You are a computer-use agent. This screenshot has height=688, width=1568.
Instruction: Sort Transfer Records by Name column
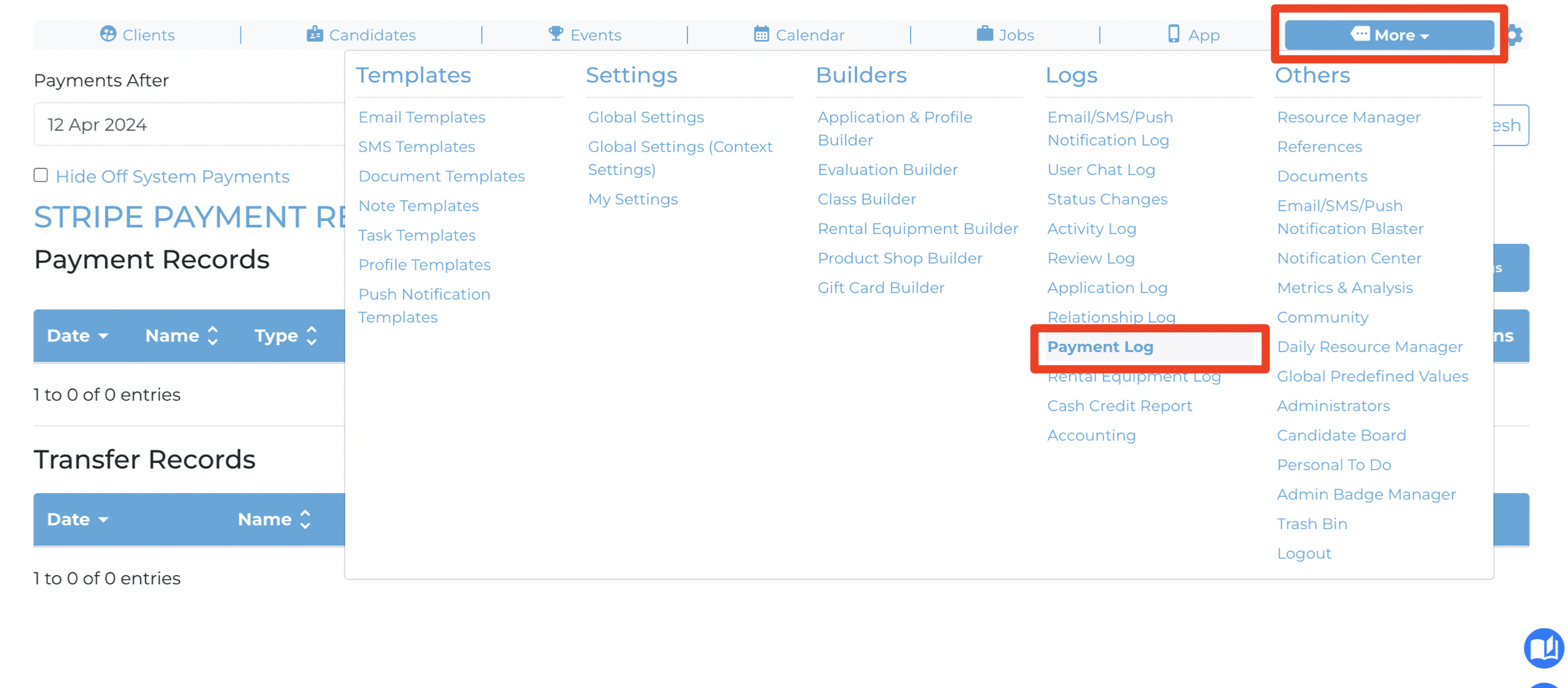click(275, 519)
